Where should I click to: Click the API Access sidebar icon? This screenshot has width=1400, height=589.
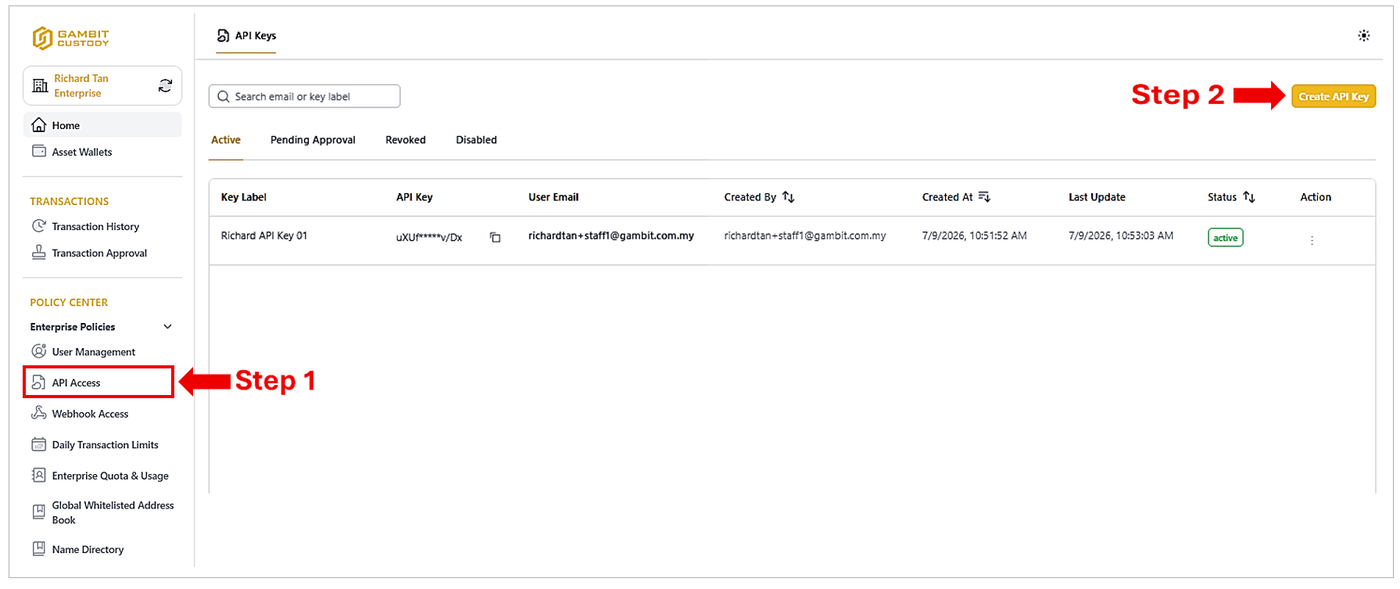coord(39,383)
